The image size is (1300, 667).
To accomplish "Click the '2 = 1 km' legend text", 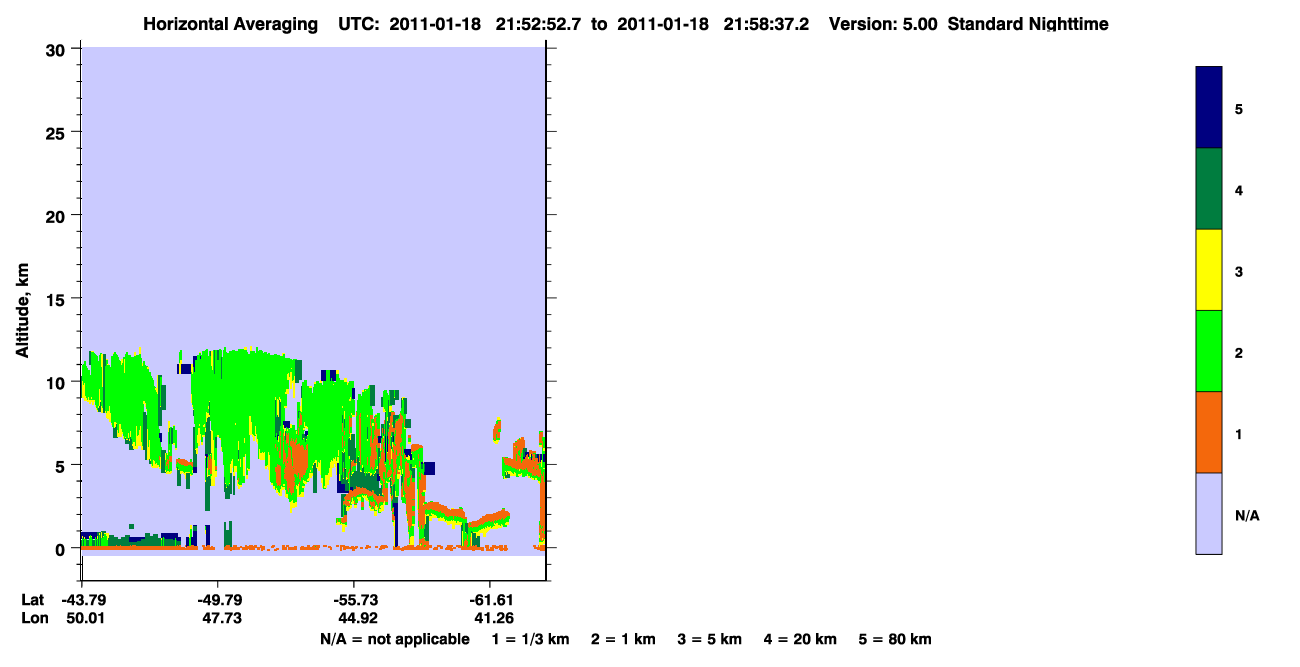I will (x=623, y=639).
